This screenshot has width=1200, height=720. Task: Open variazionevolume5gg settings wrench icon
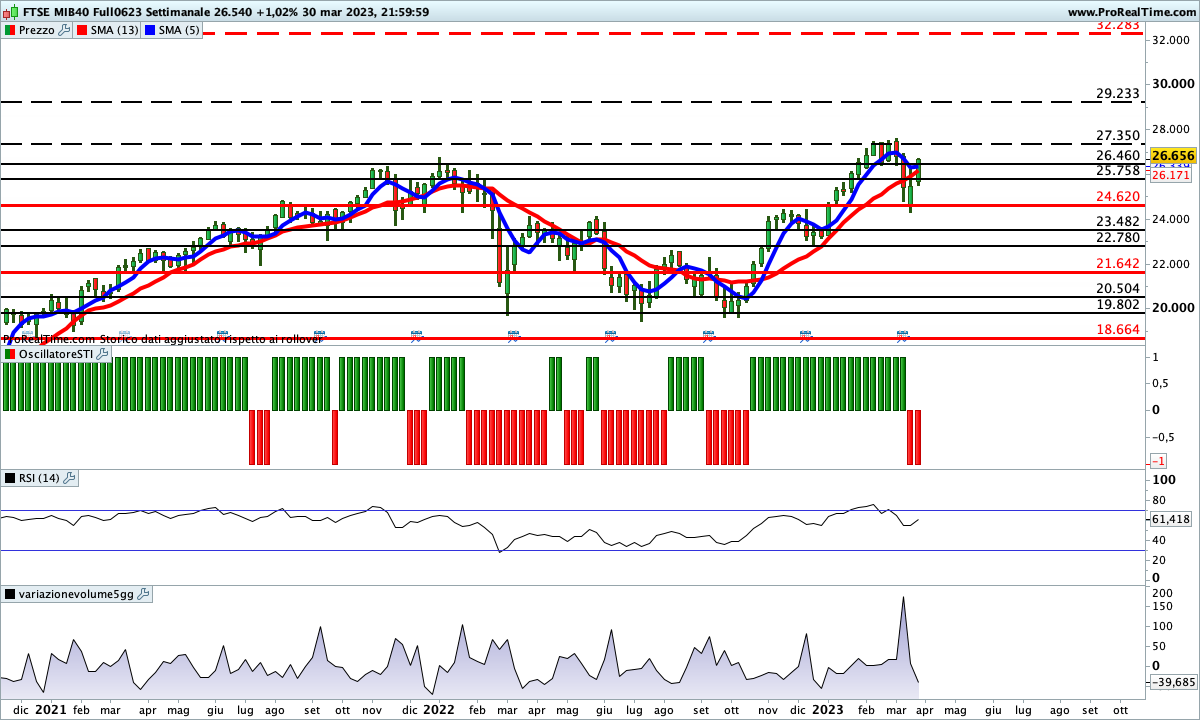tap(143, 594)
